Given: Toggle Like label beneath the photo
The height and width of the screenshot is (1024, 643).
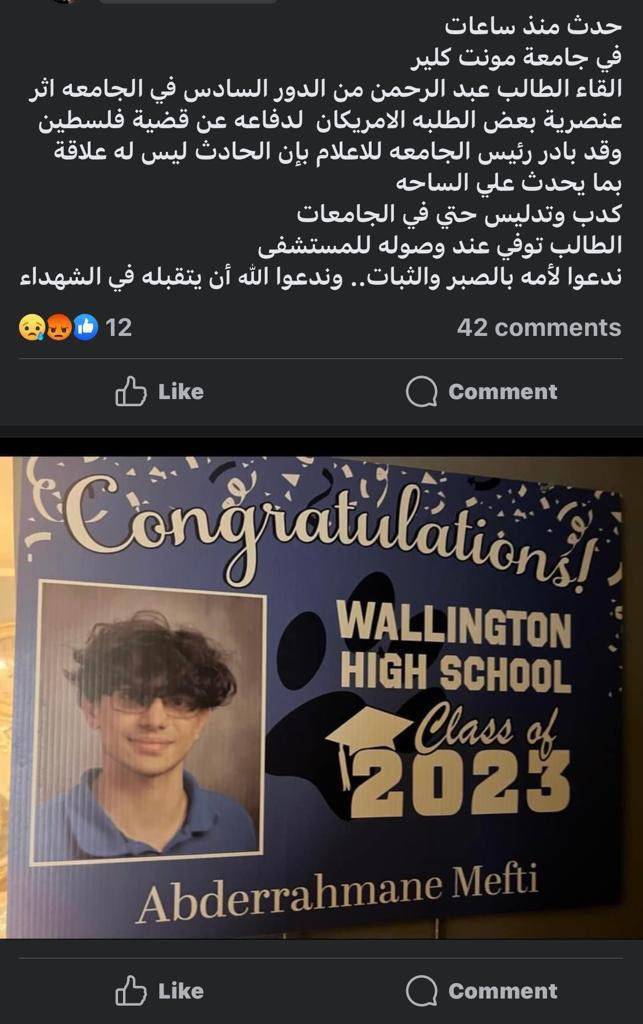Looking at the screenshot, I should pyautogui.click(x=181, y=991).
